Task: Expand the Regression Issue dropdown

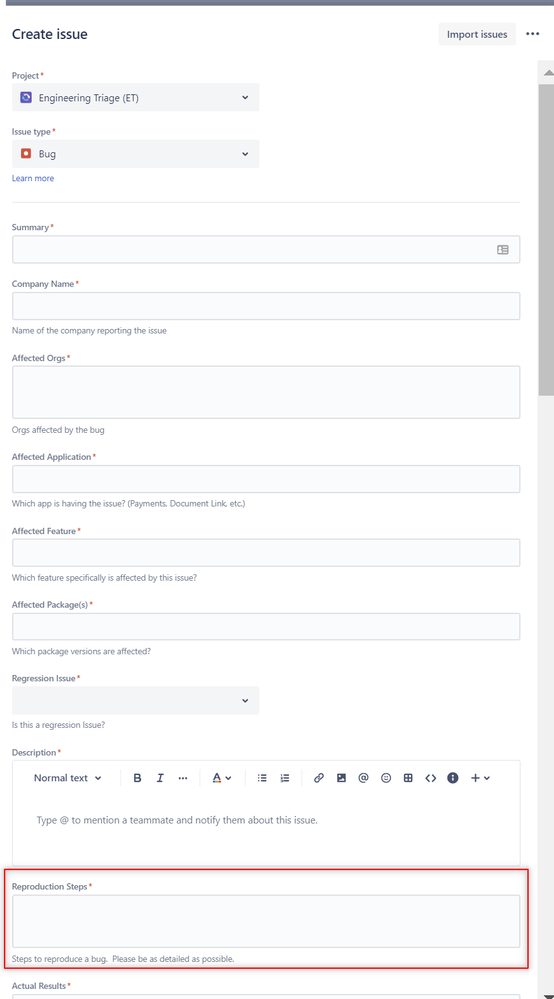Action: [136, 700]
